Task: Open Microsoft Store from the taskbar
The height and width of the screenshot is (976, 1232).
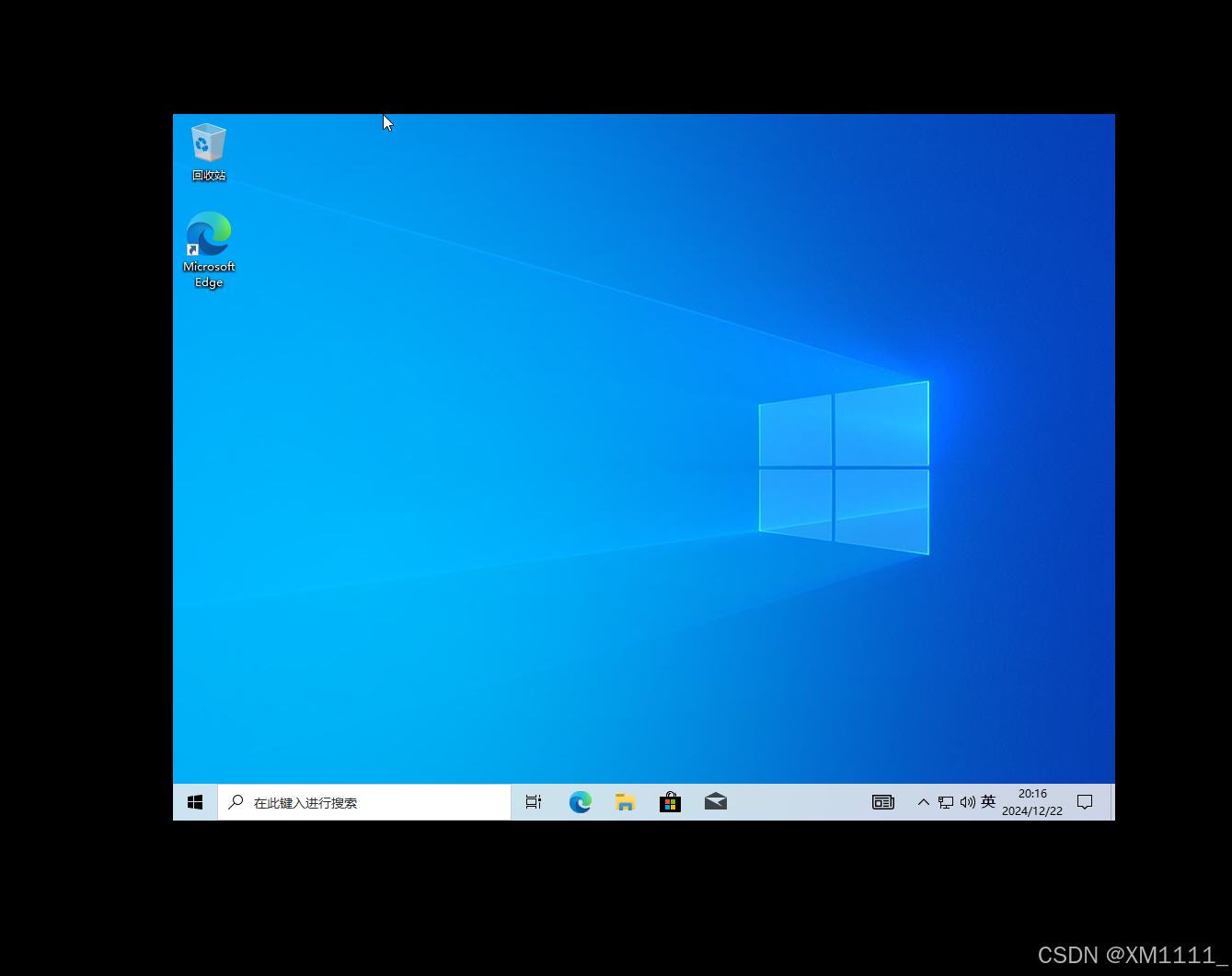Action: [671, 802]
